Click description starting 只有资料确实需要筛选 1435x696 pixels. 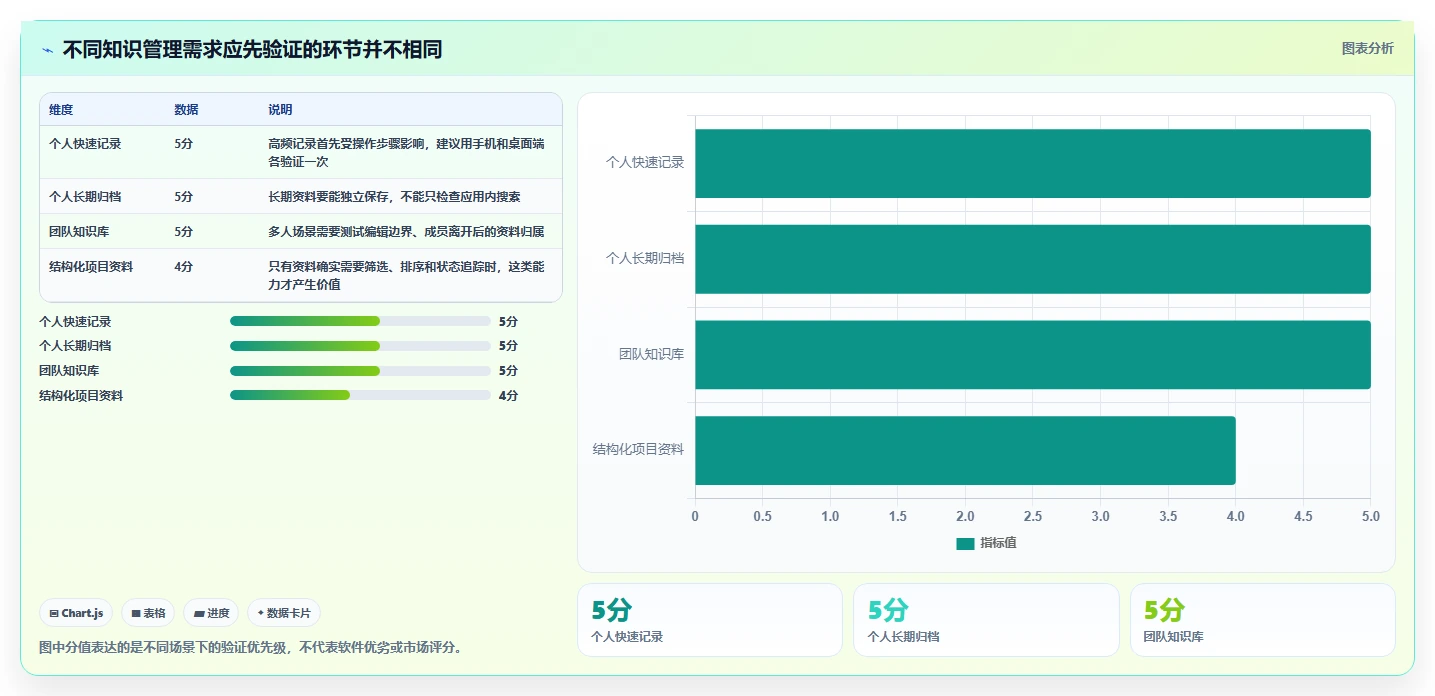point(407,276)
